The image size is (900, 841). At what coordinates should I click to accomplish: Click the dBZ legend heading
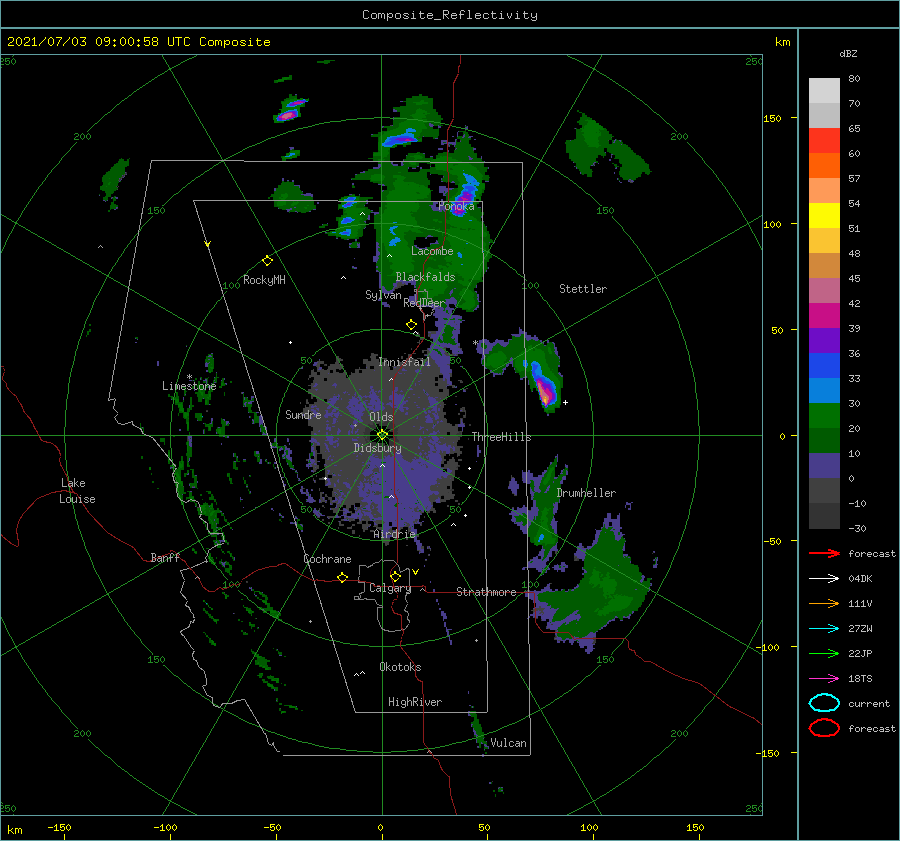[848, 53]
